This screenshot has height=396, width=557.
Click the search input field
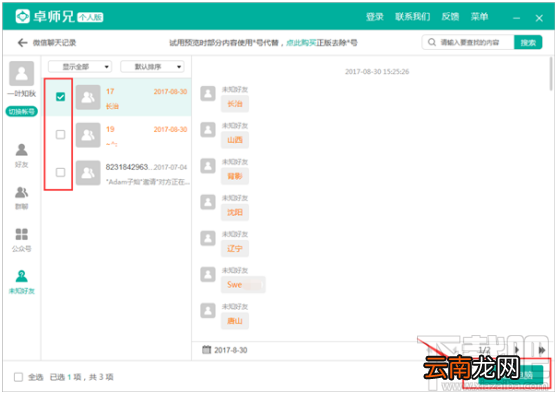click(468, 42)
